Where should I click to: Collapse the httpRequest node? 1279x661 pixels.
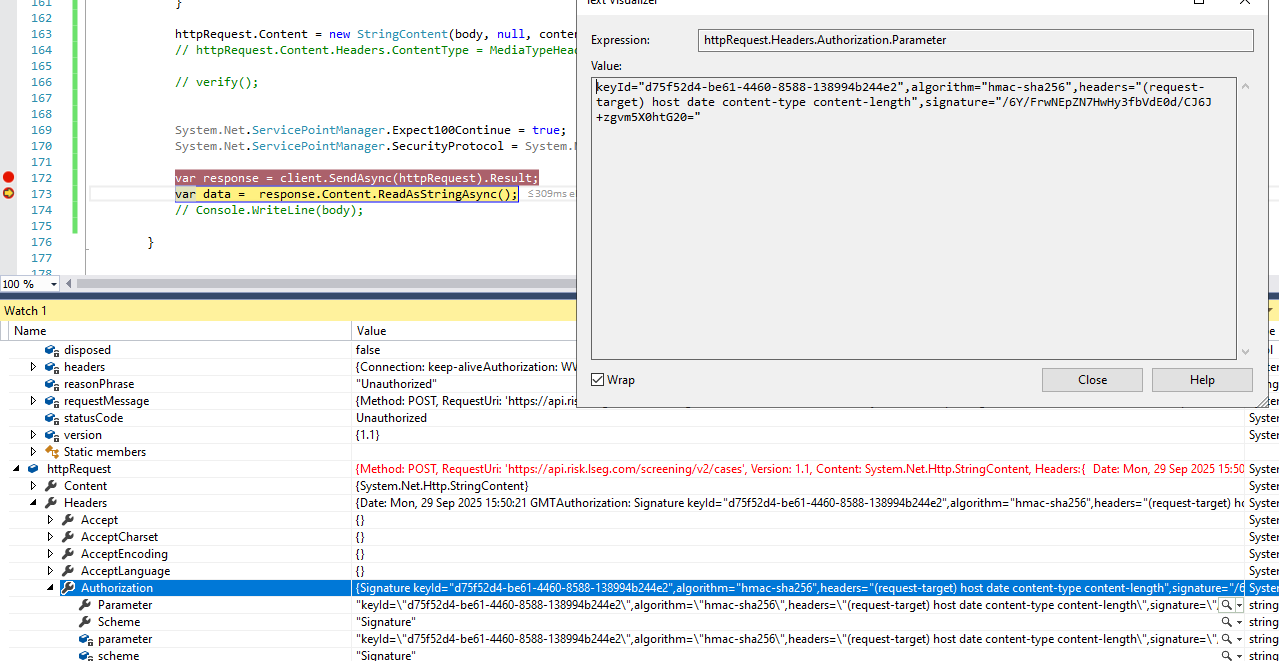click(x=17, y=469)
